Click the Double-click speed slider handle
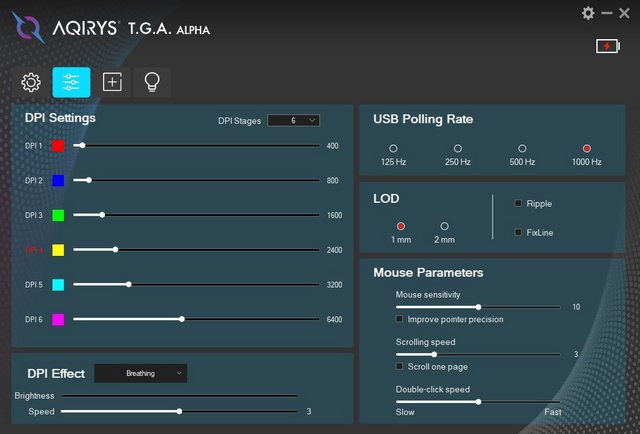 pyautogui.click(x=478, y=402)
